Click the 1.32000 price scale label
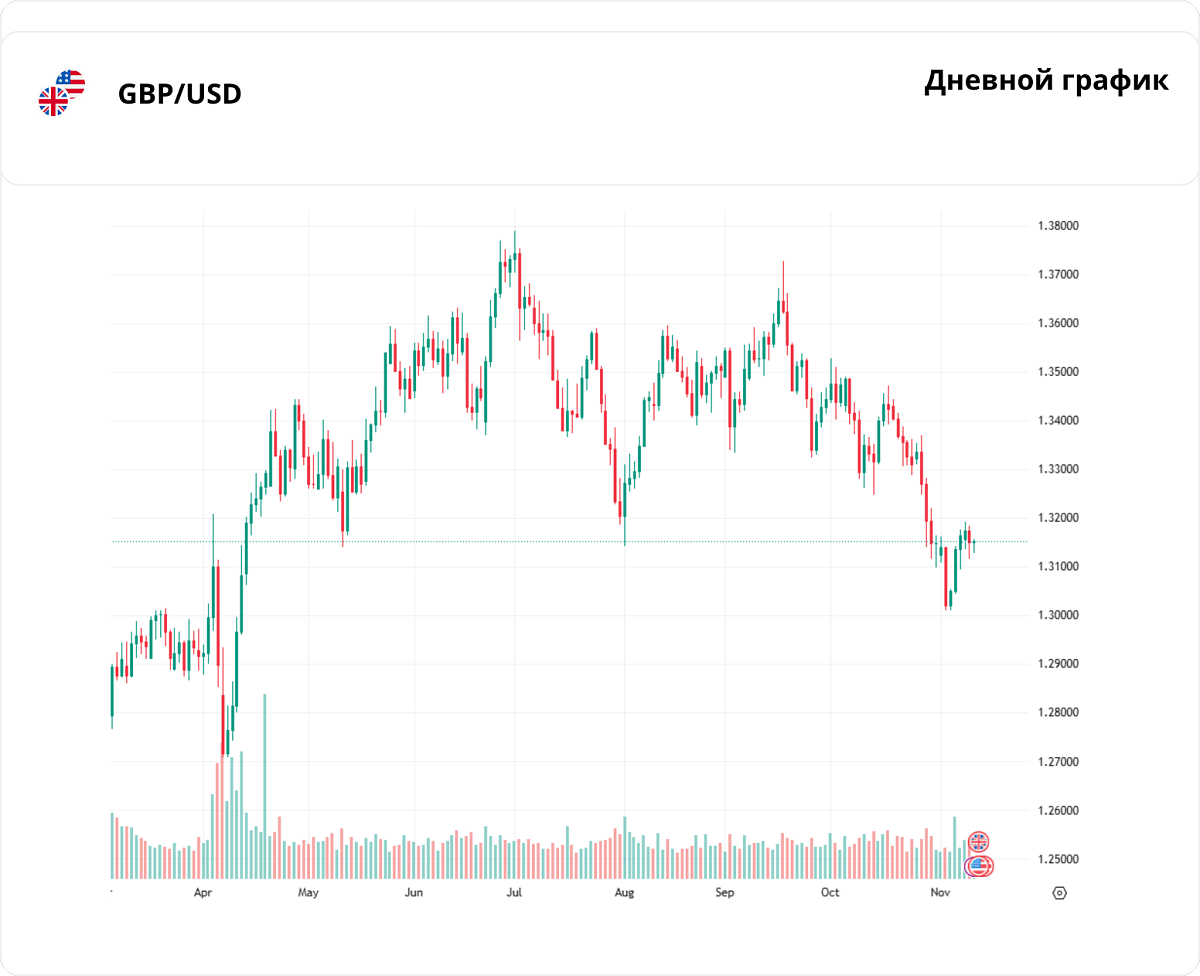This screenshot has width=1200, height=976. [x=1057, y=518]
